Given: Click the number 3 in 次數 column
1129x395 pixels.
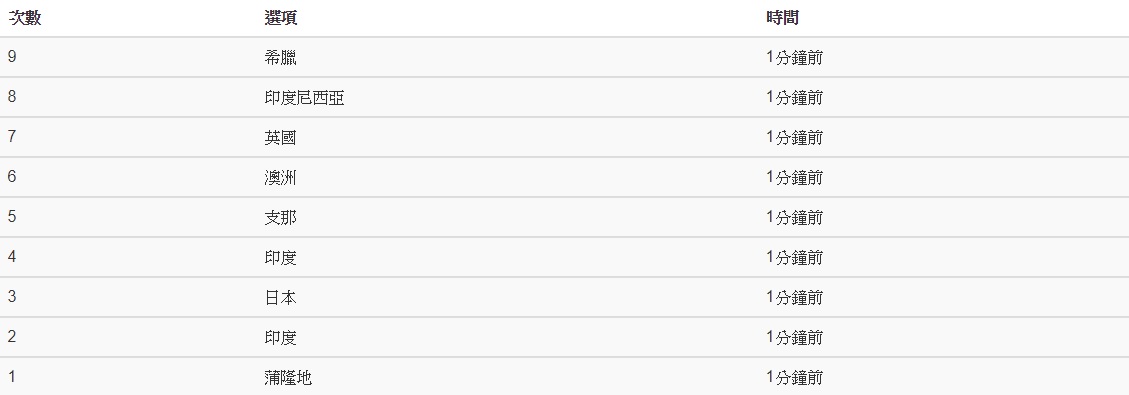Looking at the screenshot, I should coord(12,297).
